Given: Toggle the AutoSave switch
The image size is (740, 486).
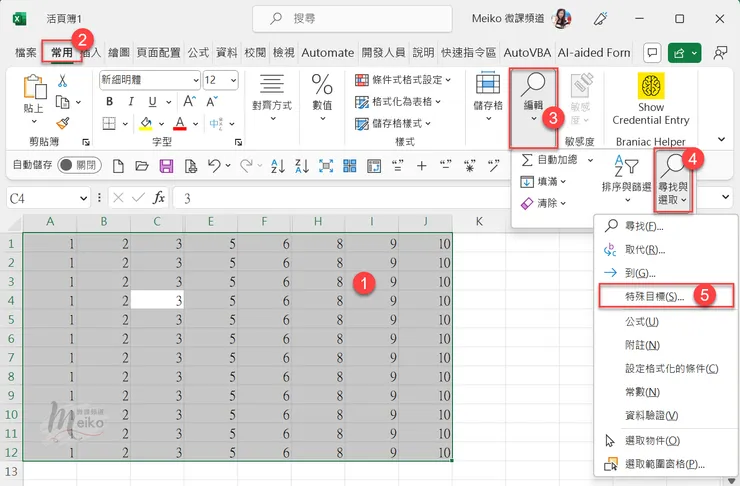Looking at the screenshot, I should coord(79,165).
